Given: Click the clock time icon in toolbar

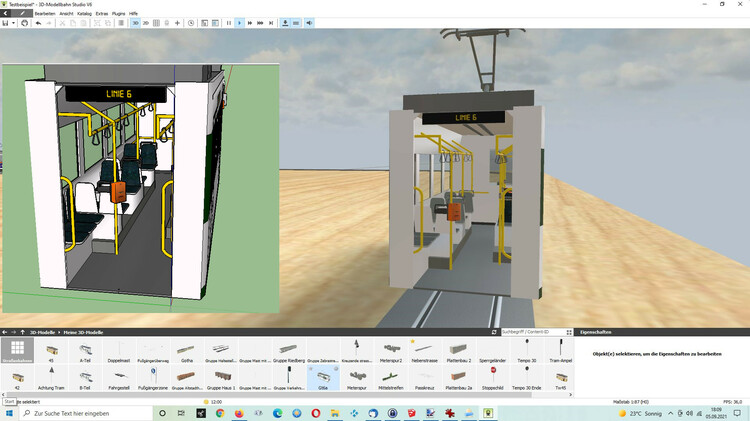Looking at the screenshot, I should pos(191,23).
